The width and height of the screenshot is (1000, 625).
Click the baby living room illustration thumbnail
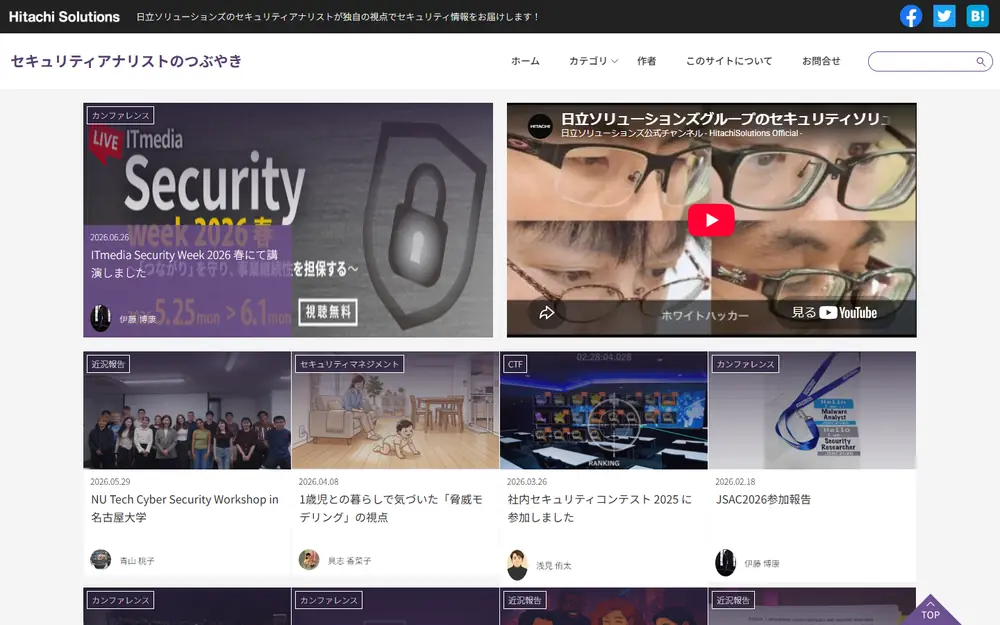pyautogui.click(x=395, y=410)
